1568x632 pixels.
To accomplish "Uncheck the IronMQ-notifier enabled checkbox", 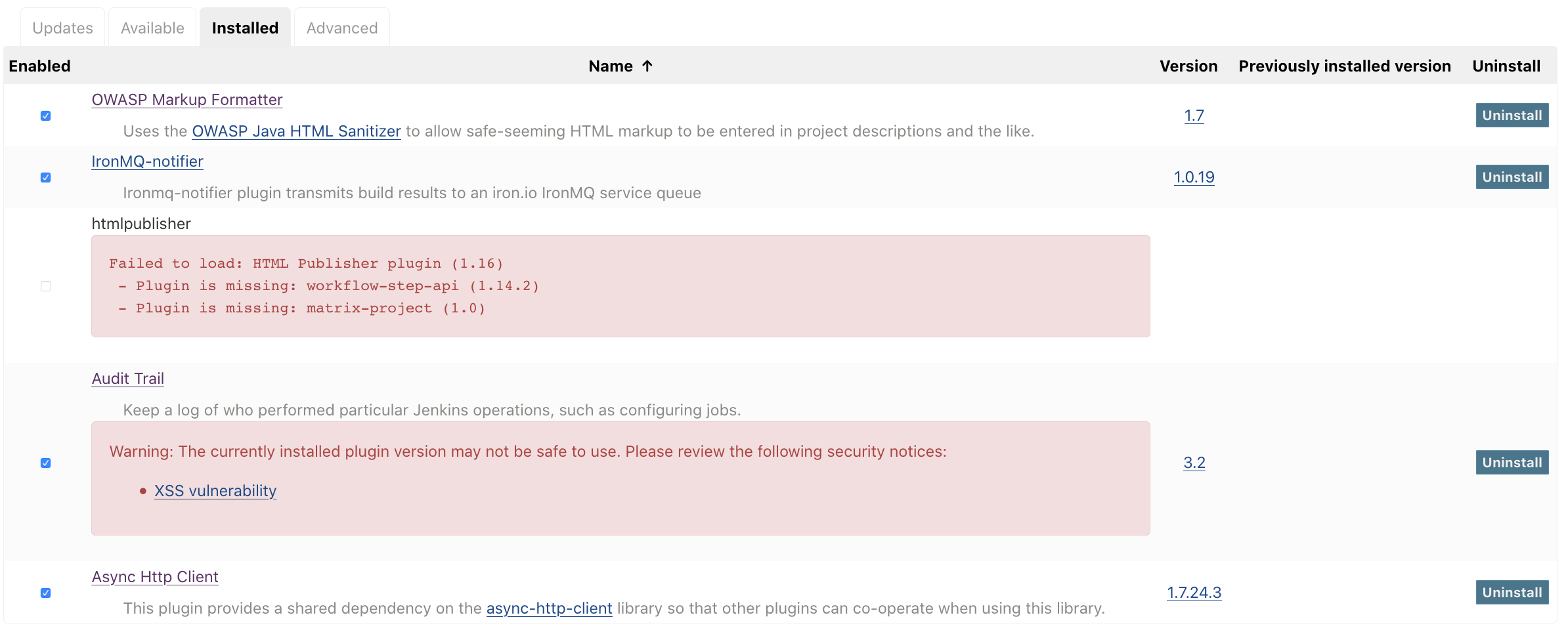I will click(46, 177).
